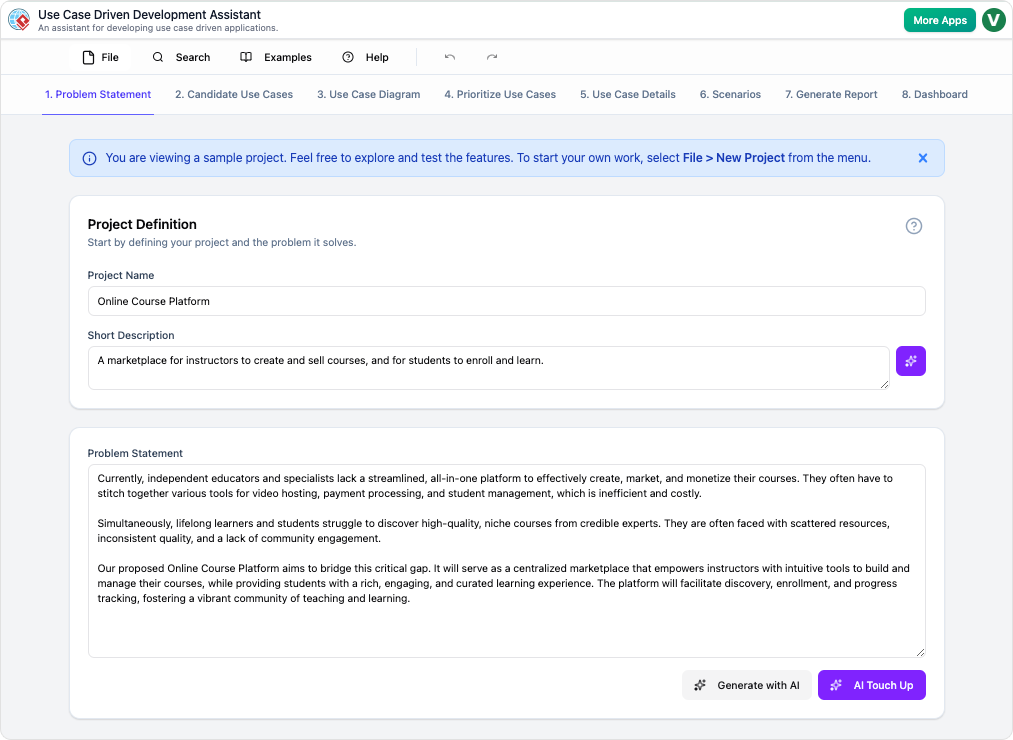Open the help circle on Project Definition card
Viewport: 1013px width, 740px height.
pos(913,226)
